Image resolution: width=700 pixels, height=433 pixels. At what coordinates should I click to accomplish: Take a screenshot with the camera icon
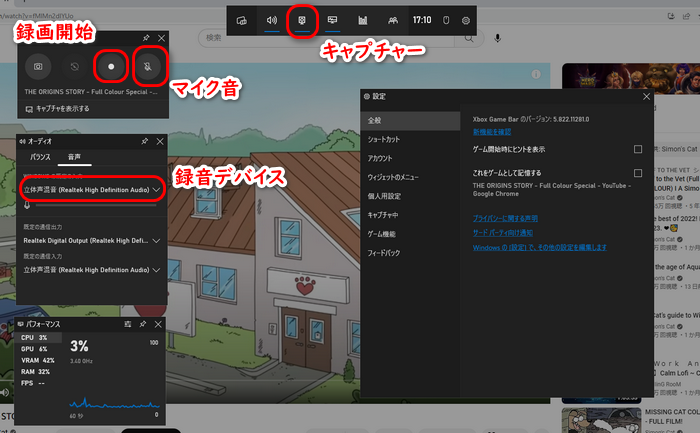(x=39, y=65)
